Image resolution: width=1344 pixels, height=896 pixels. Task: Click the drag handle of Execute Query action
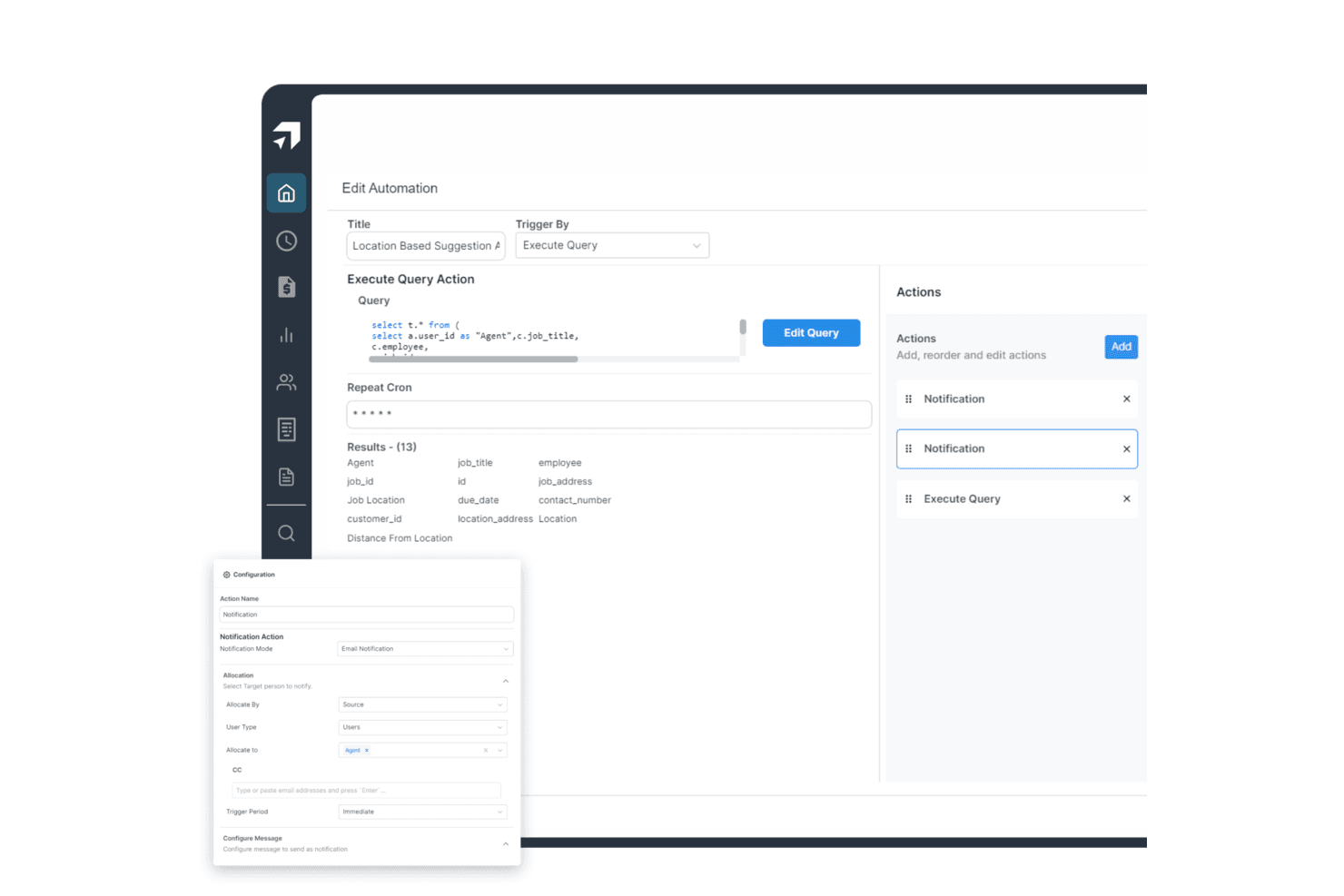908,498
